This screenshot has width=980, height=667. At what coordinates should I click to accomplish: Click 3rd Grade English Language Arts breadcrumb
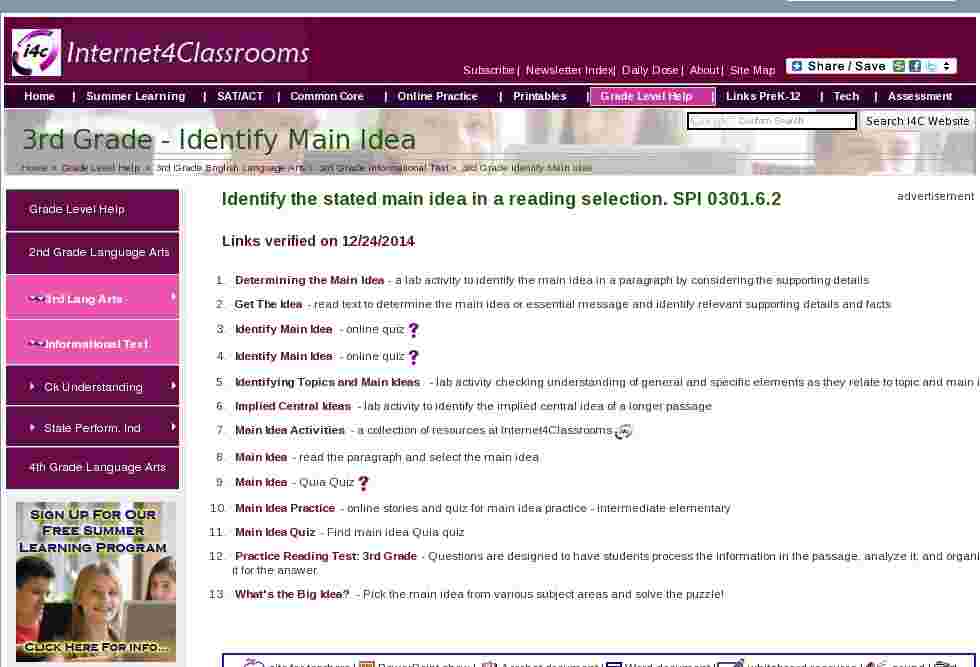click(x=230, y=168)
